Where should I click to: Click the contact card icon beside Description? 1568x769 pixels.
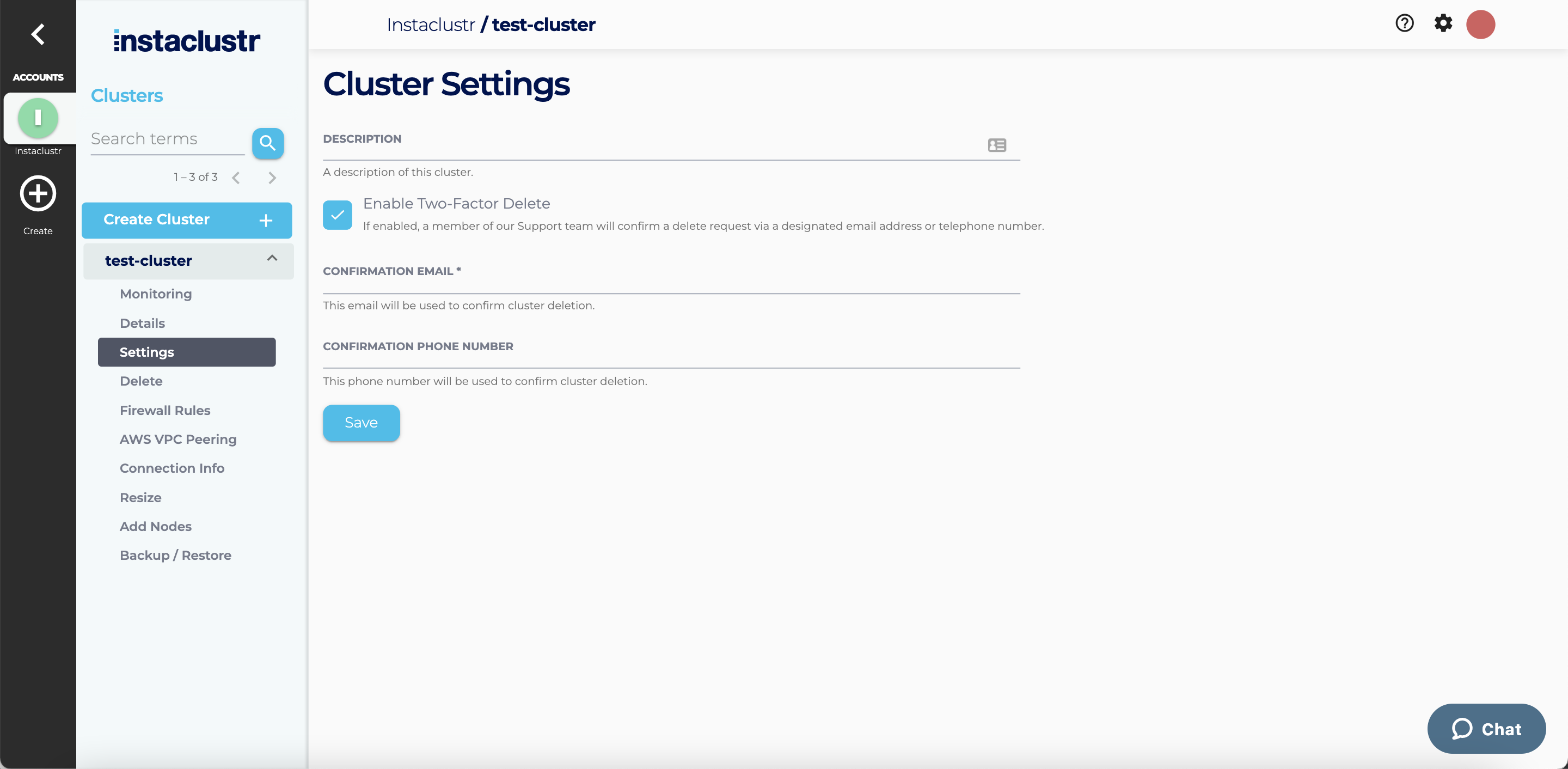997,145
